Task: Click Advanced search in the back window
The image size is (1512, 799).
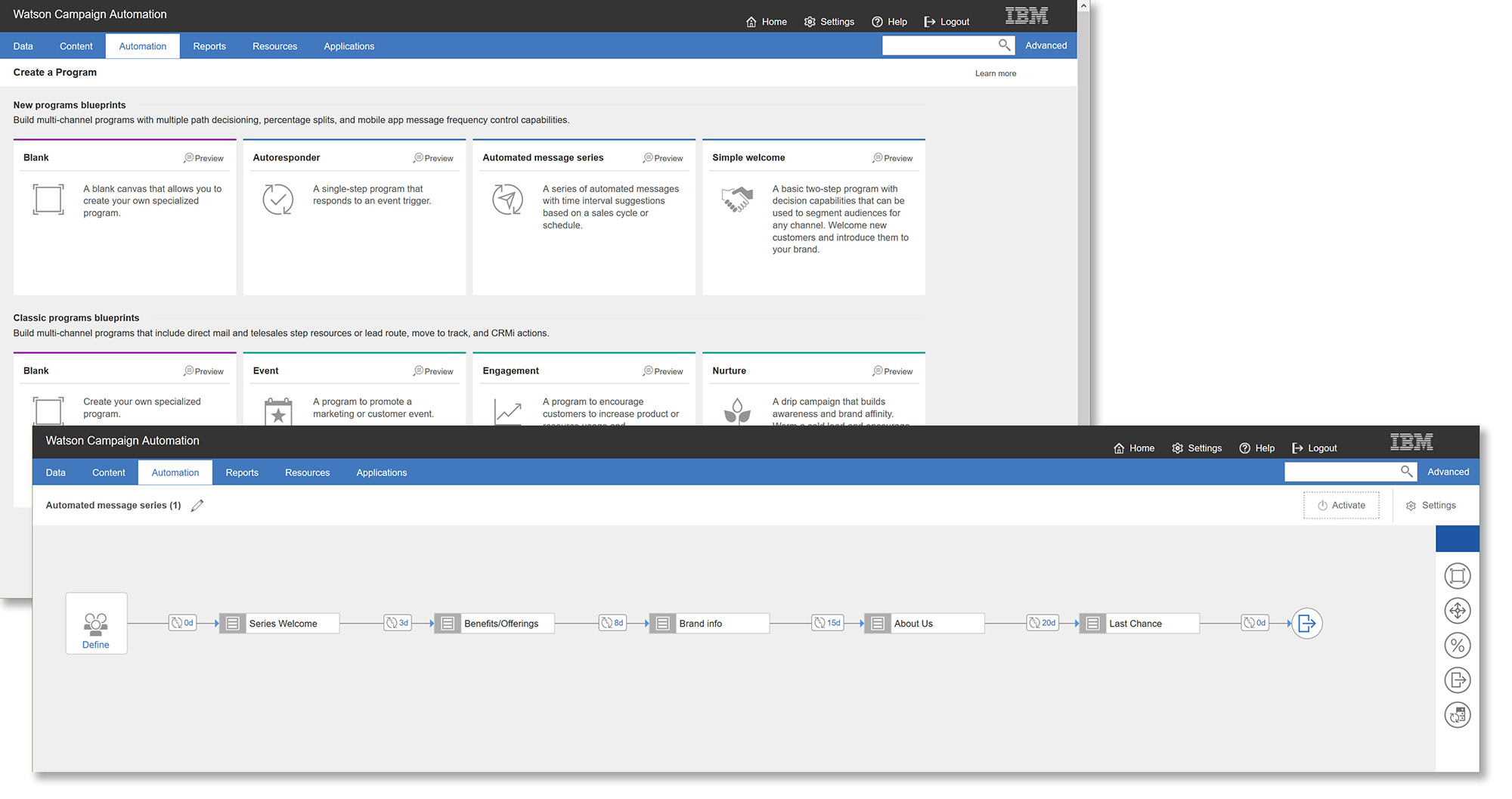Action: pos(1046,45)
